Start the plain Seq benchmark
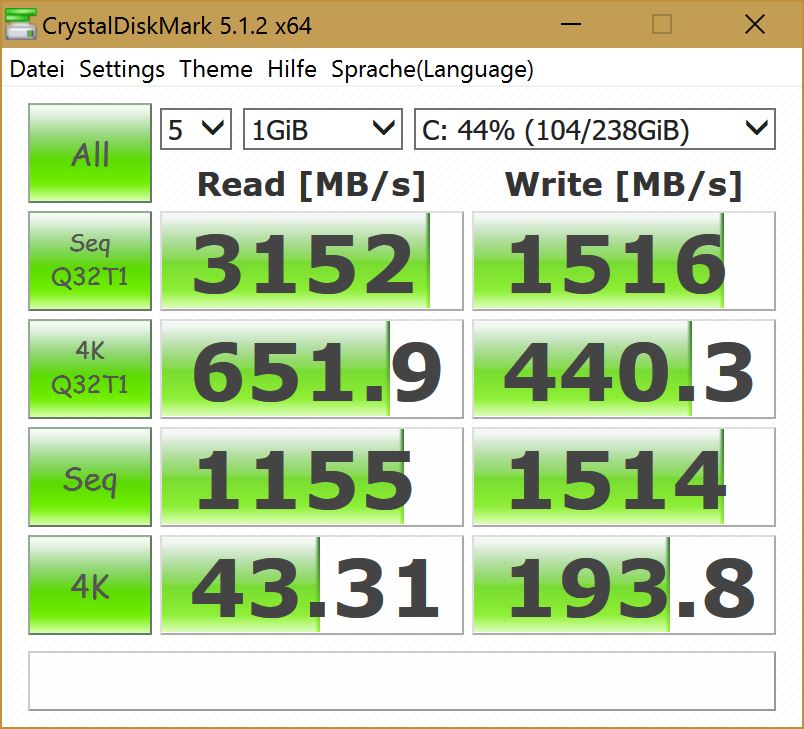 (90, 477)
